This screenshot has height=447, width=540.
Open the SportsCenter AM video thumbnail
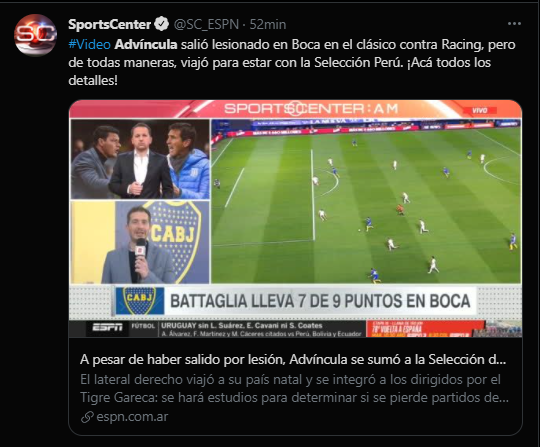[x=295, y=218]
